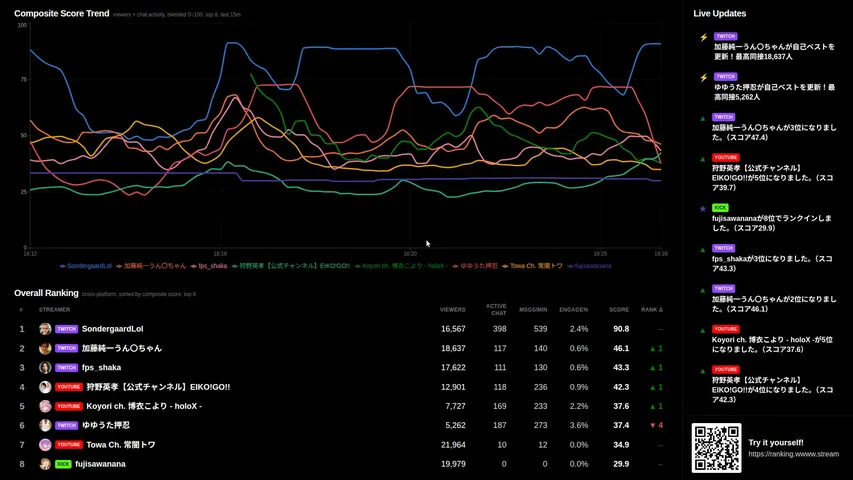Click the viewers value 21,964
This screenshot has width=853, height=480.
point(453,445)
